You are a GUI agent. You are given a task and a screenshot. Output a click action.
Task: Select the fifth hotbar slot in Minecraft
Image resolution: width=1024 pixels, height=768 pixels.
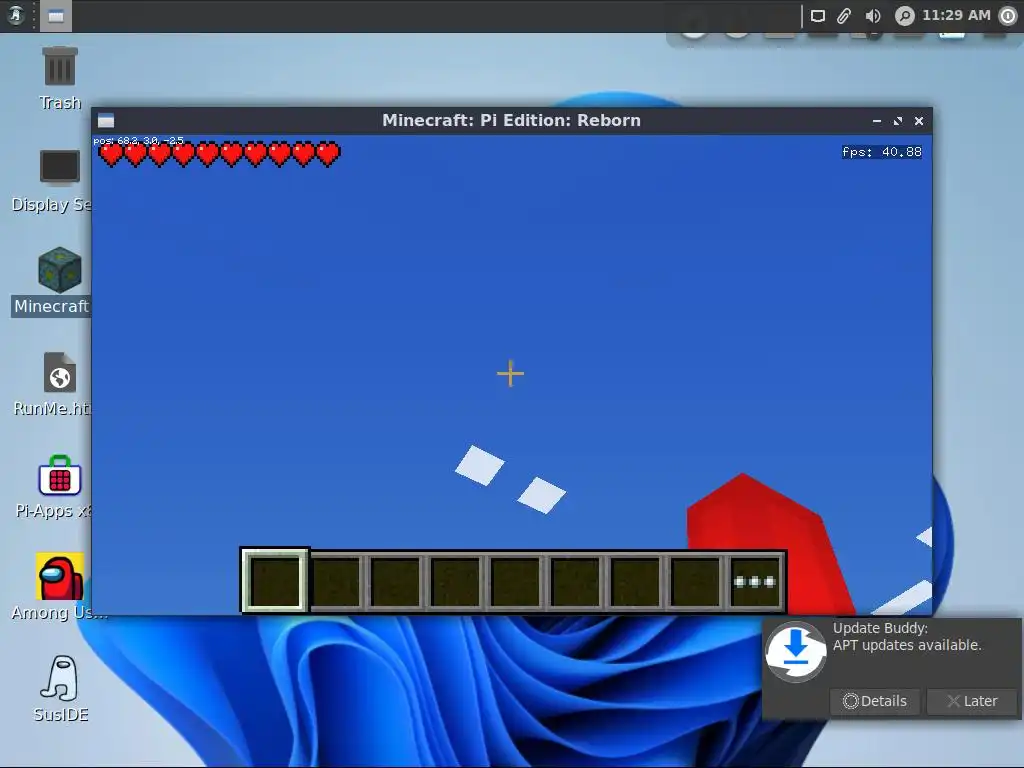click(515, 581)
